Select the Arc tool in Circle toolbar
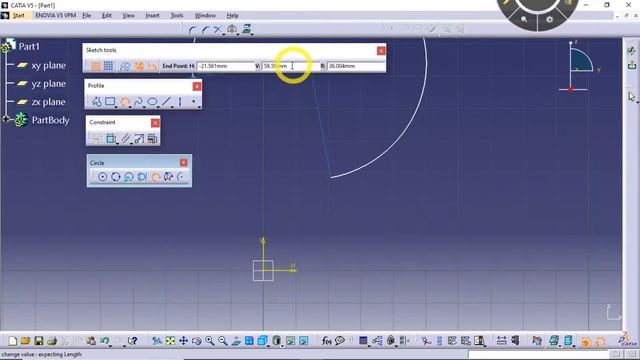 180,177
